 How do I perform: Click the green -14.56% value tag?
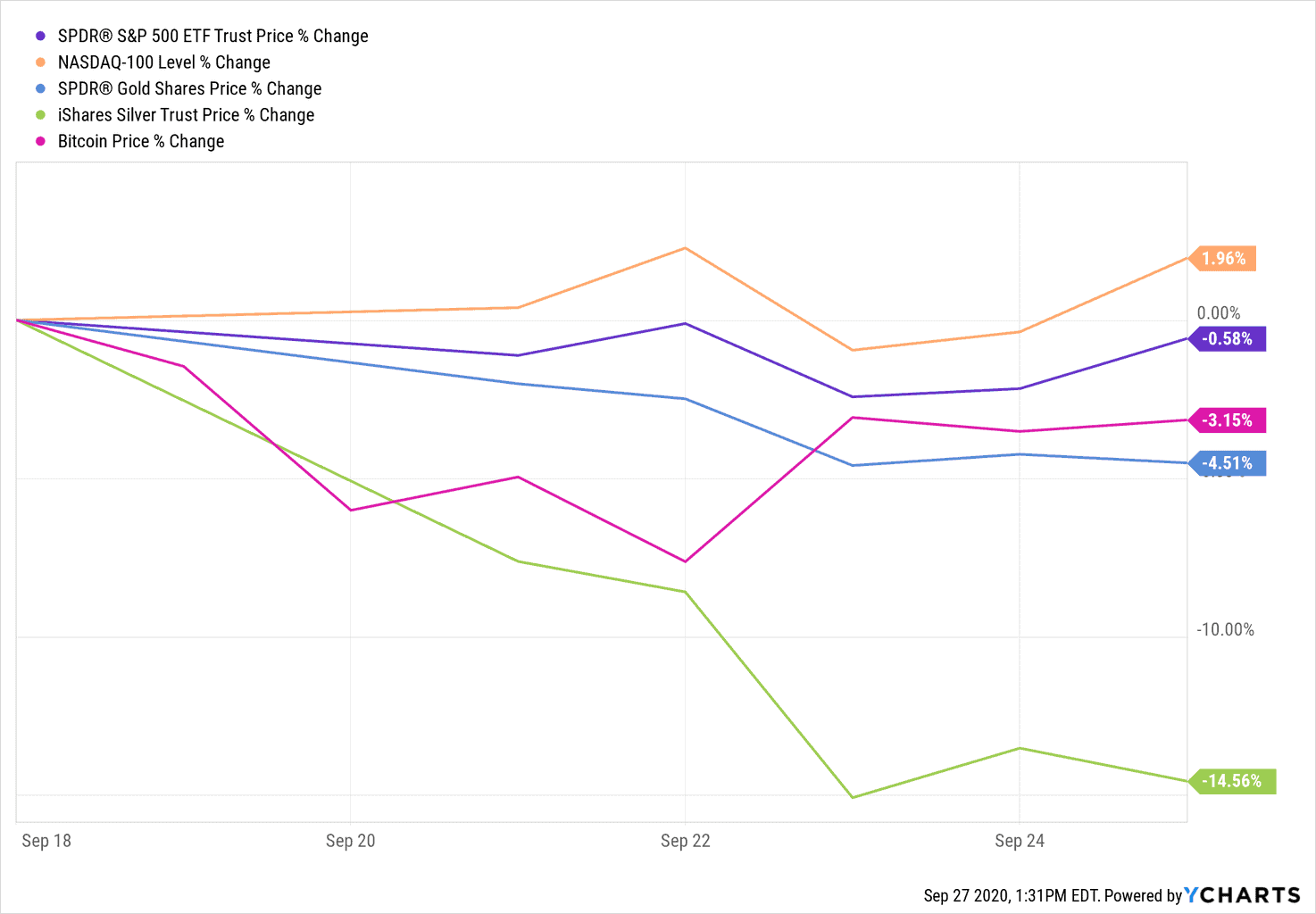click(1232, 781)
